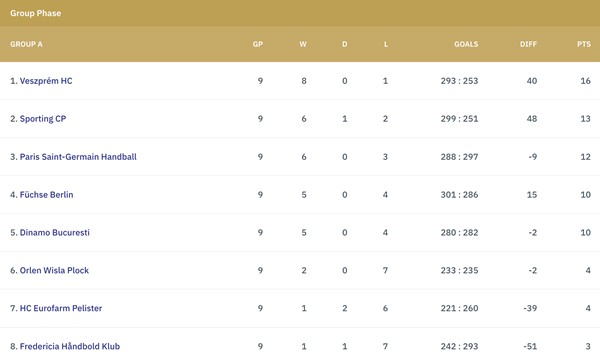The height and width of the screenshot is (363, 600).
Task: Click the W column header
Action: coord(303,44)
